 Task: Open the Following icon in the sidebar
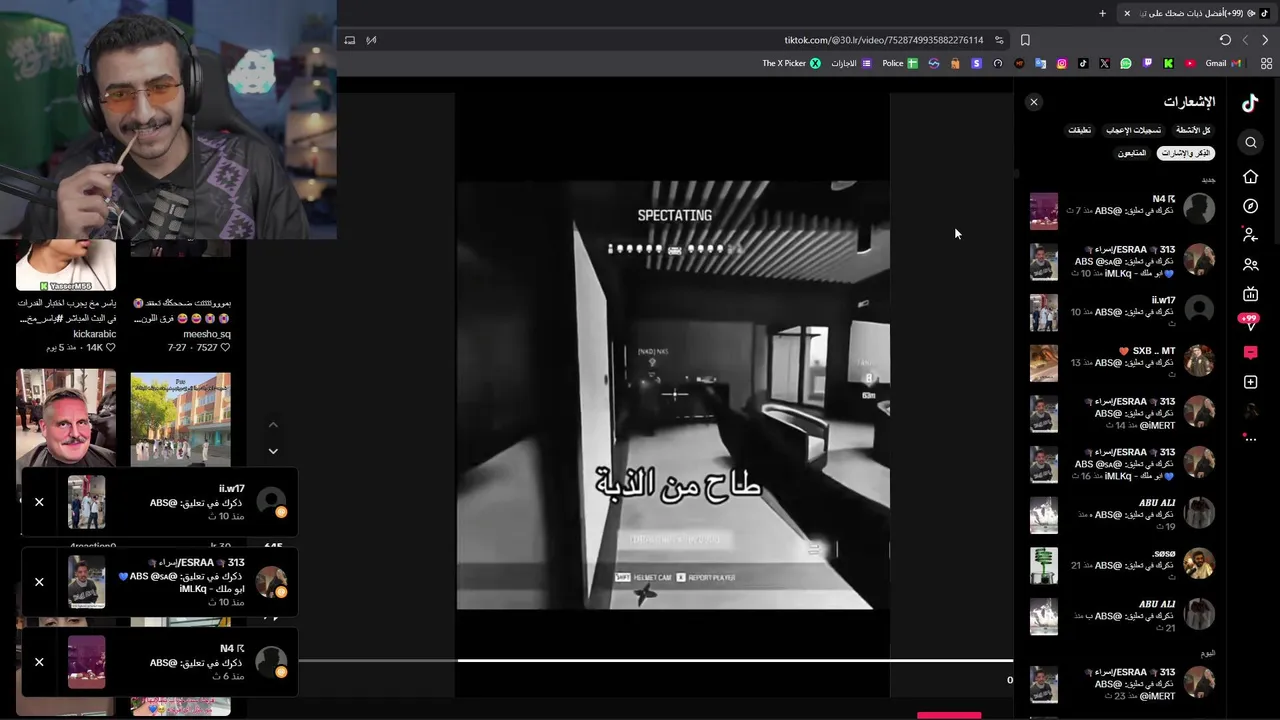(1250, 235)
